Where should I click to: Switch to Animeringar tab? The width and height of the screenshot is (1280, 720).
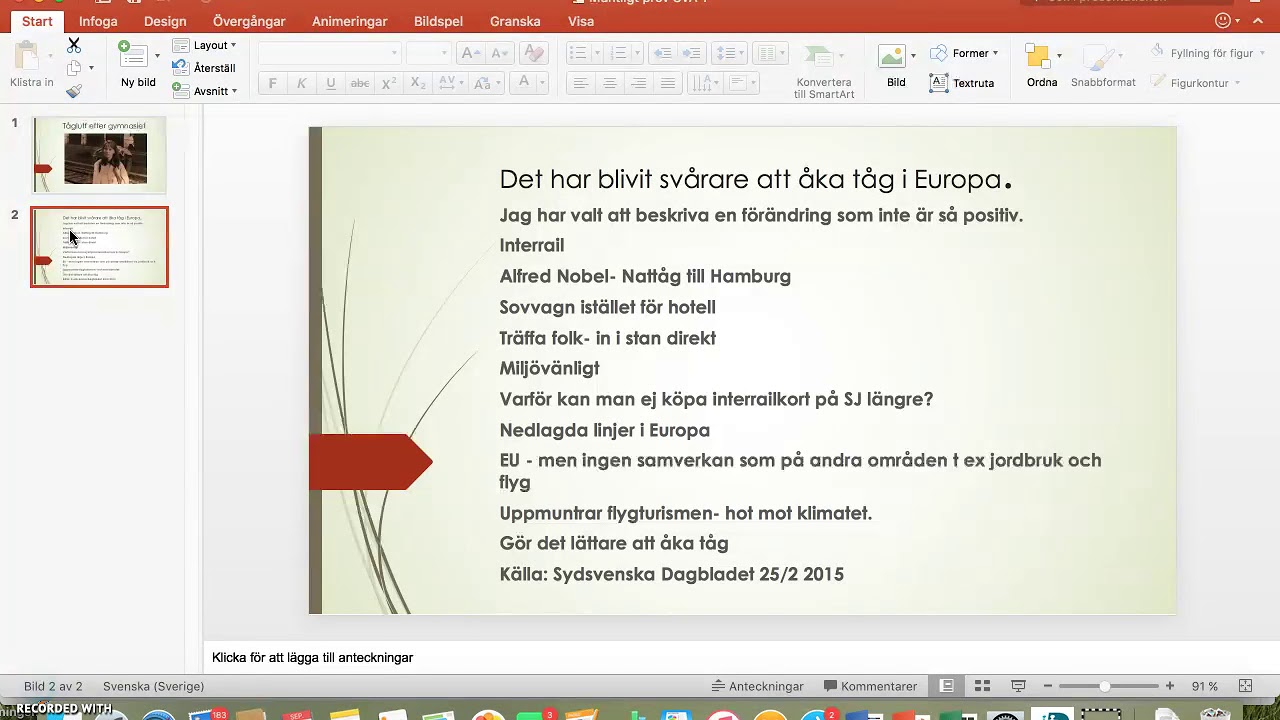coord(349,21)
